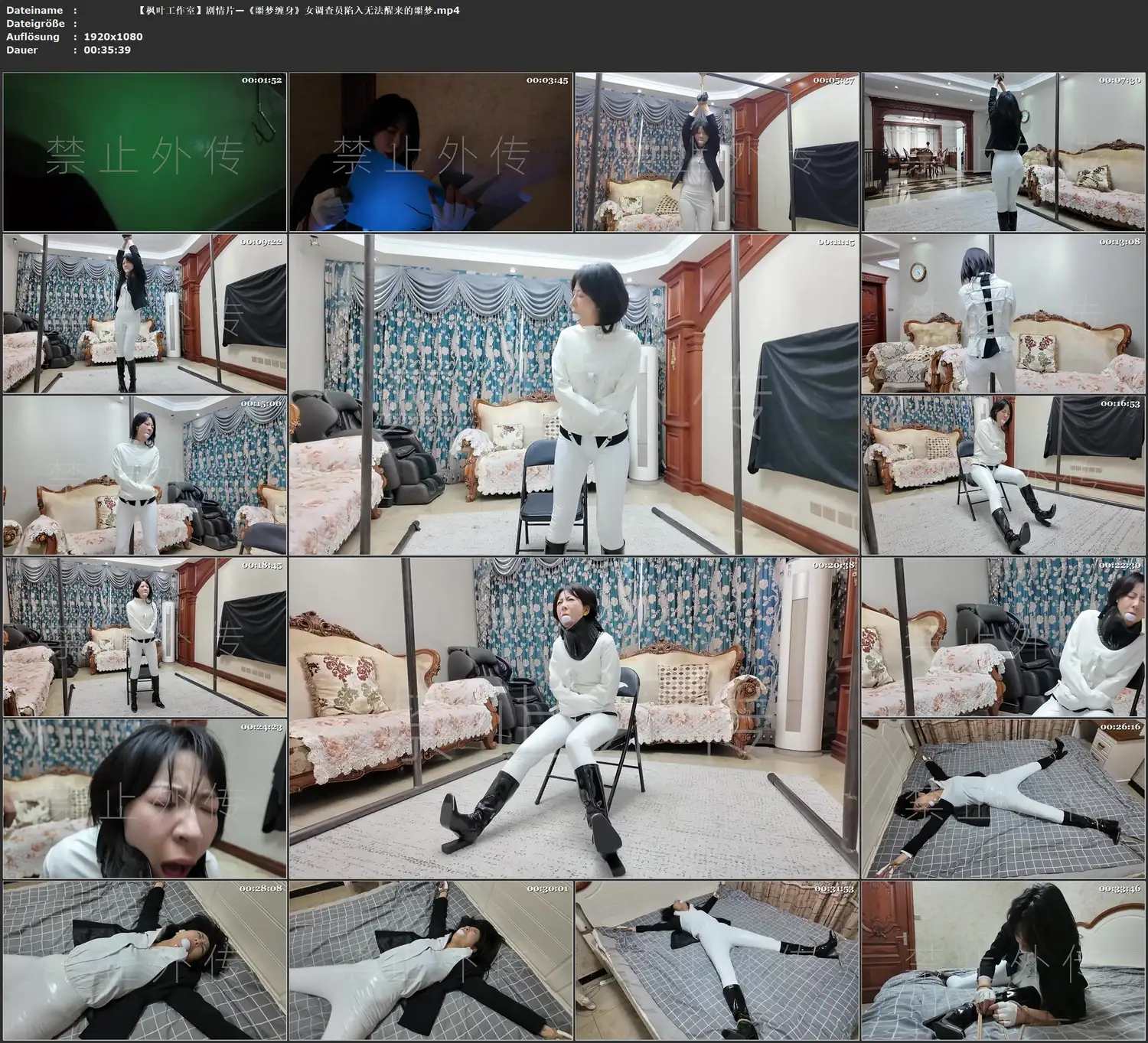Click the frame at 00:28:08
The height and width of the screenshot is (1043, 1148).
pos(145,960)
